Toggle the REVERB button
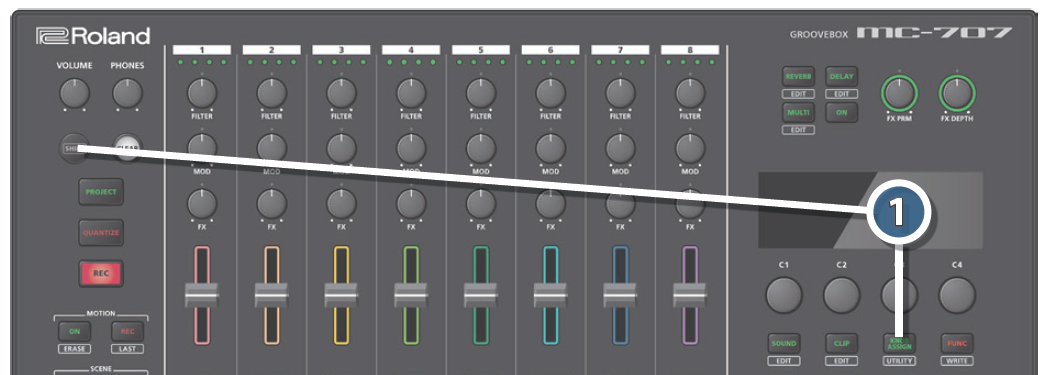Viewport: 1046px width, 375px height. click(x=799, y=77)
